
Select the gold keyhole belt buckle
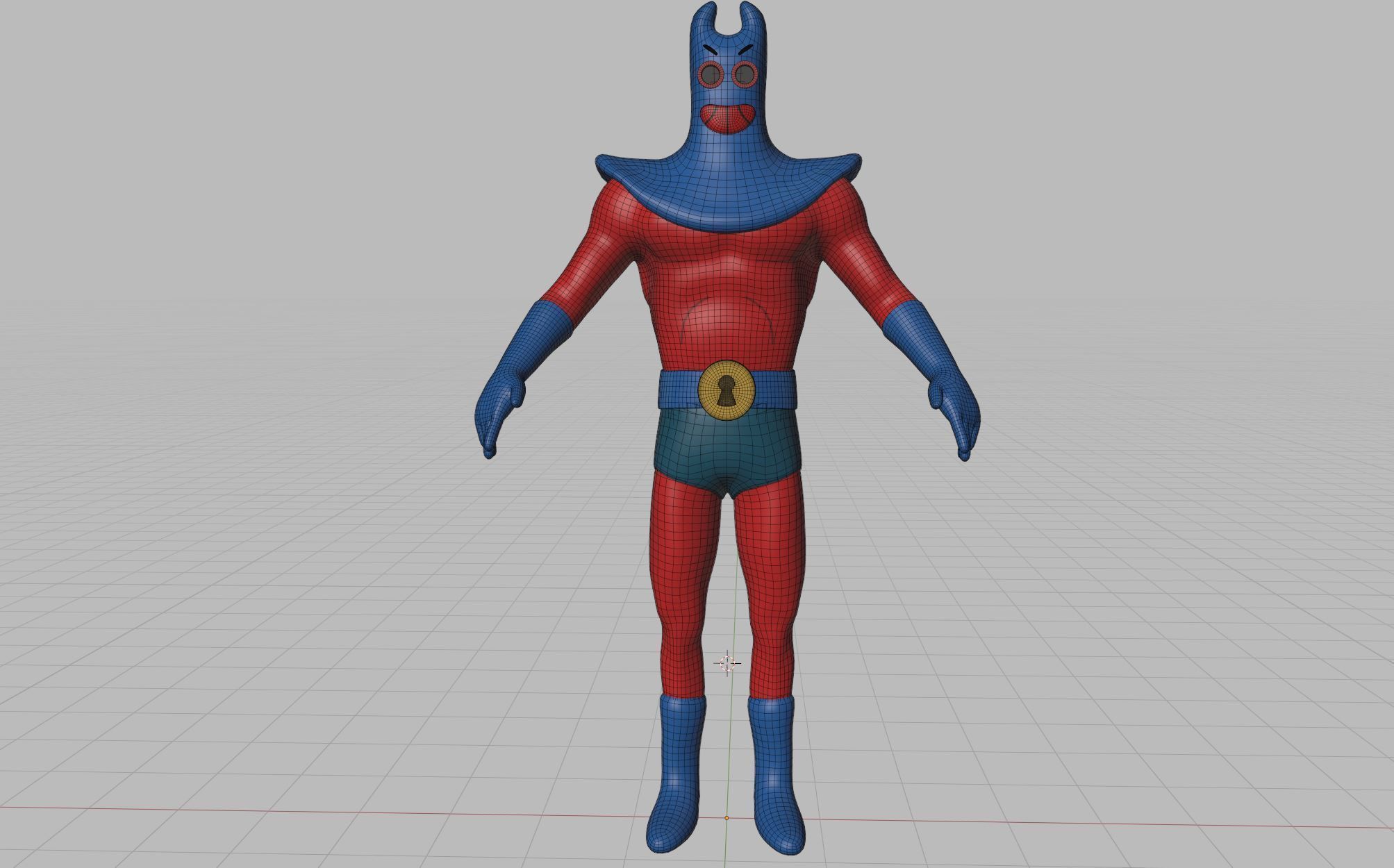(x=727, y=390)
